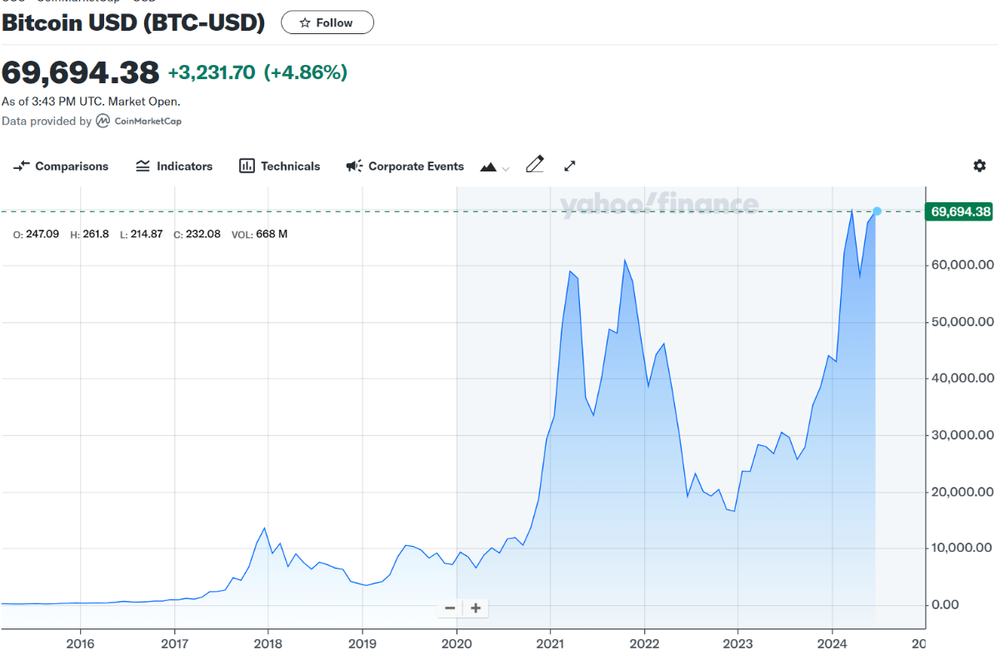The height and width of the screenshot is (660, 1000).
Task: Click the CoinMarketCap logo icon
Action: pos(103,121)
